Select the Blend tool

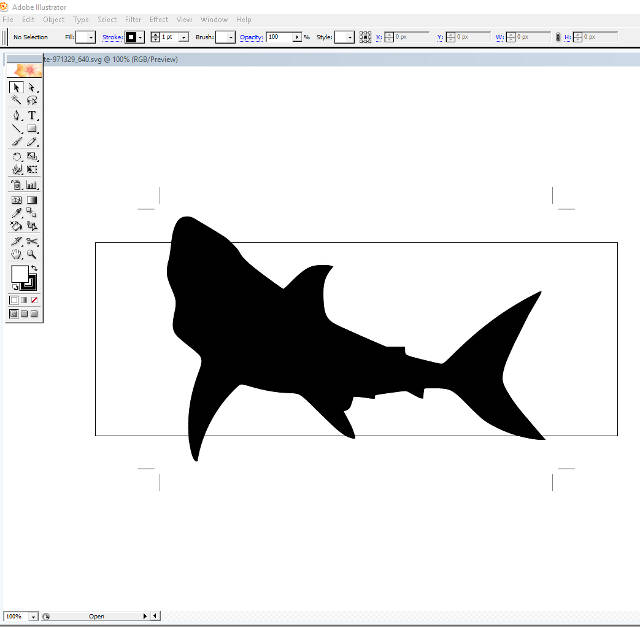click(32, 213)
